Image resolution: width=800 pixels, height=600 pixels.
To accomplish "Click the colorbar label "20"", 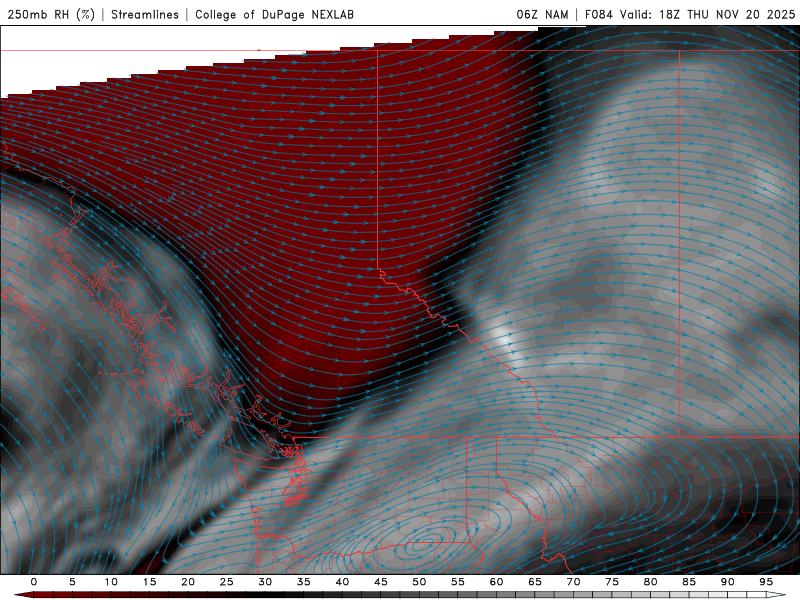I will click(x=188, y=582).
